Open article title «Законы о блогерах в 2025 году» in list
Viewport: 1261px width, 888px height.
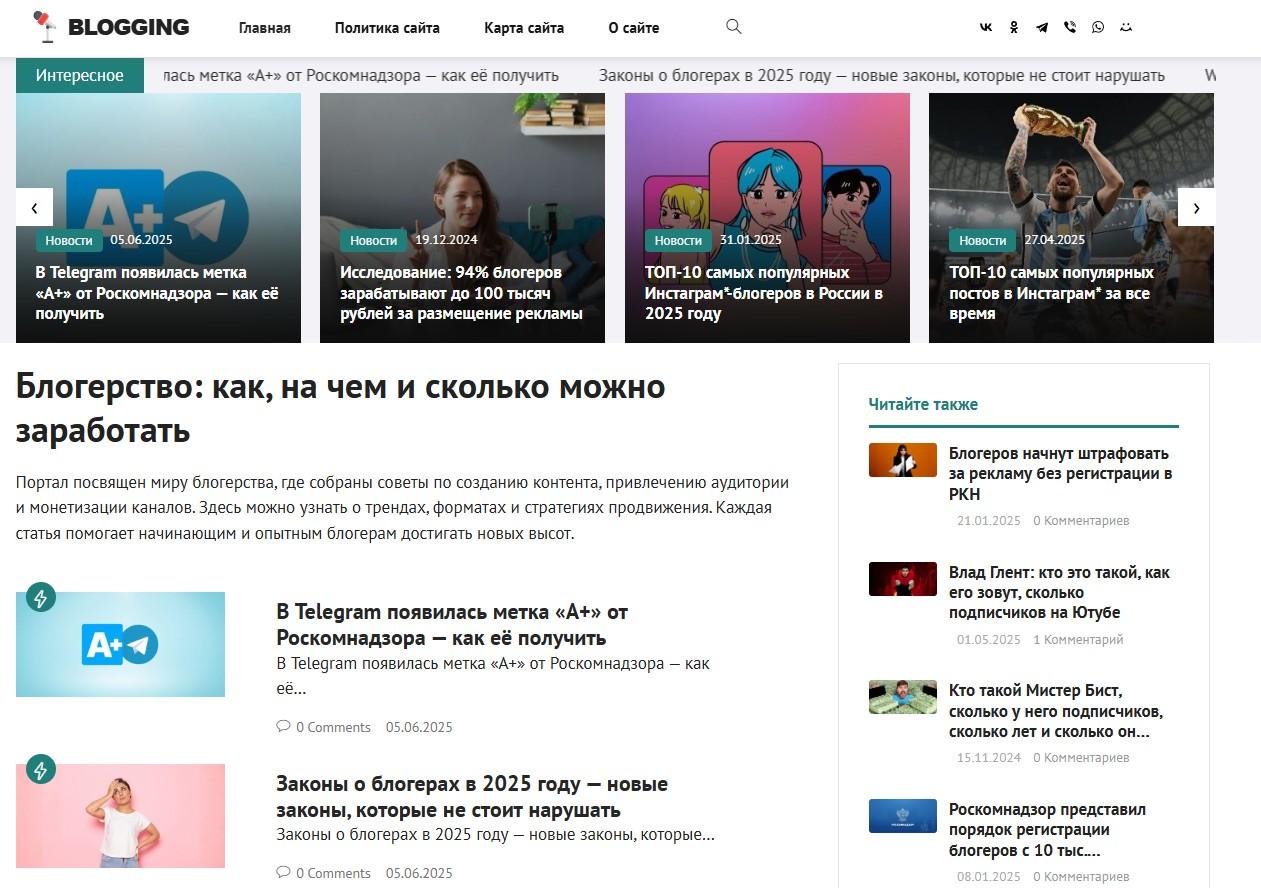click(x=472, y=796)
